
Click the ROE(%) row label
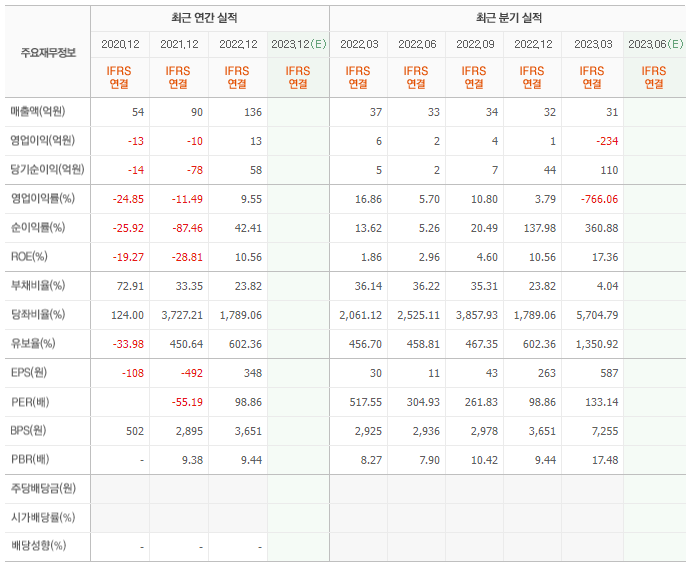pyautogui.click(x=29, y=257)
